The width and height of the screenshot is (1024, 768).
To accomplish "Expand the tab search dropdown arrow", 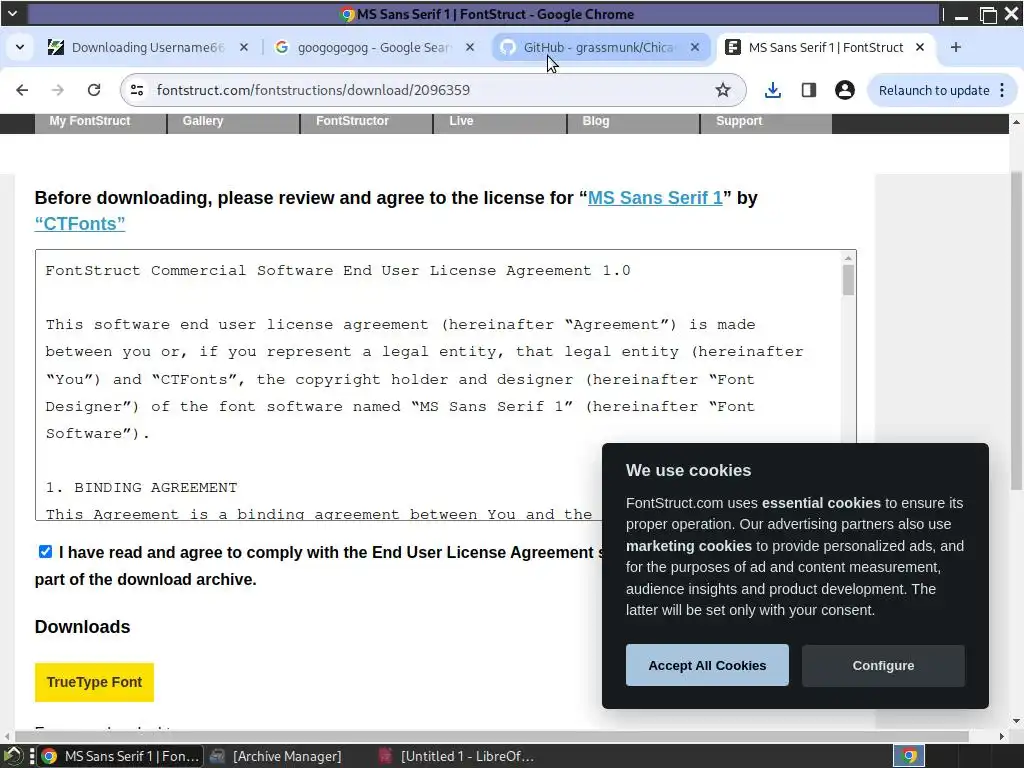I will (x=20, y=47).
